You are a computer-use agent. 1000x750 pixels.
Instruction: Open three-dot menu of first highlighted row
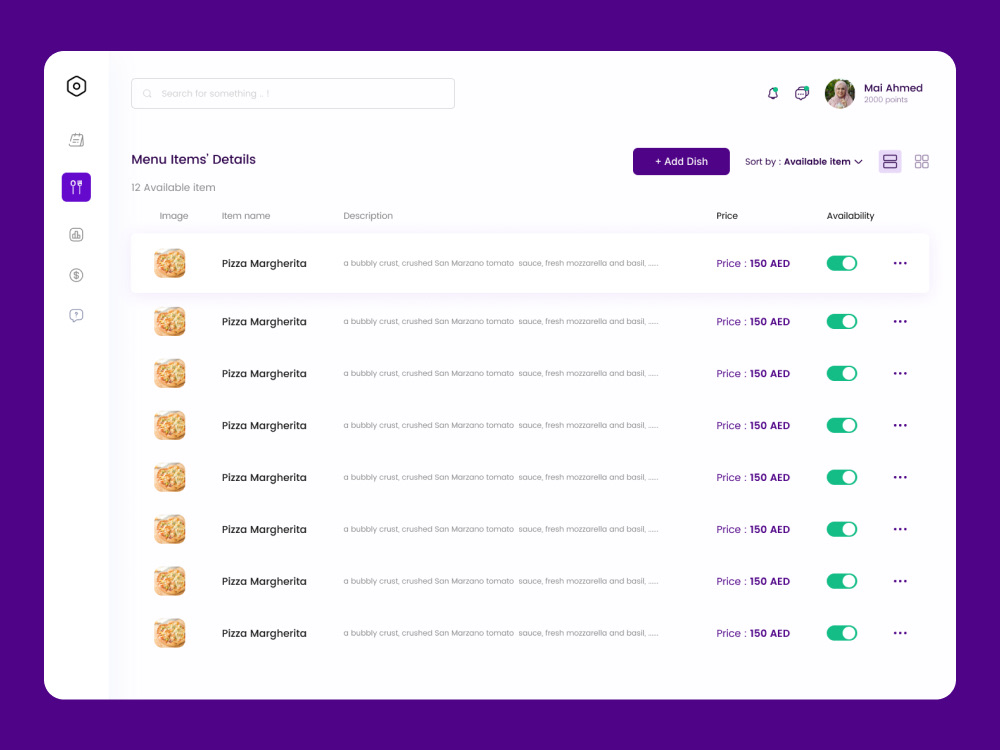pos(900,263)
